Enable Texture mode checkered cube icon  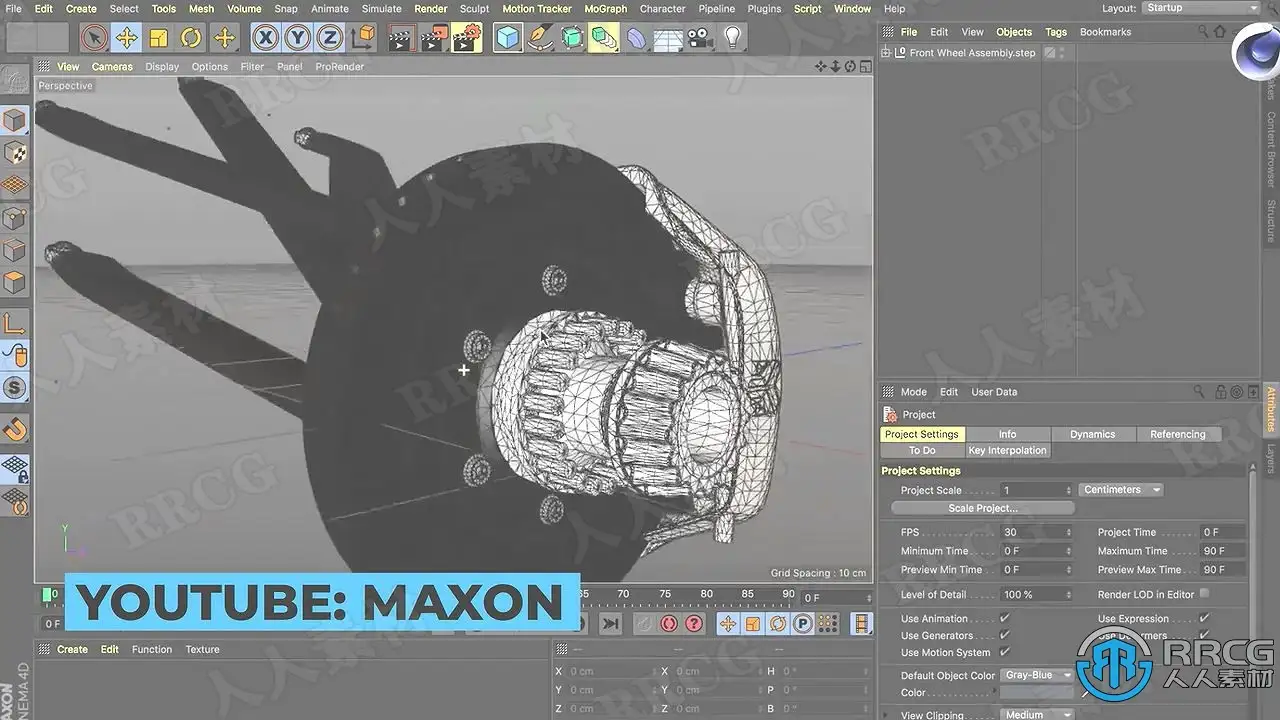coord(15,153)
